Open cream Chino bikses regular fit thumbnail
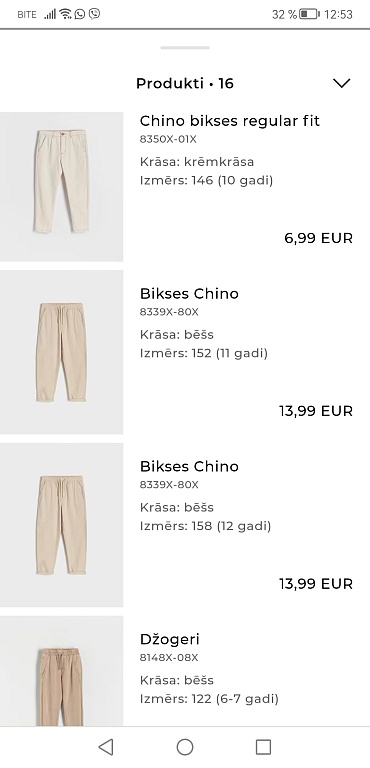Viewport: 370px width, 768px height. click(61, 187)
